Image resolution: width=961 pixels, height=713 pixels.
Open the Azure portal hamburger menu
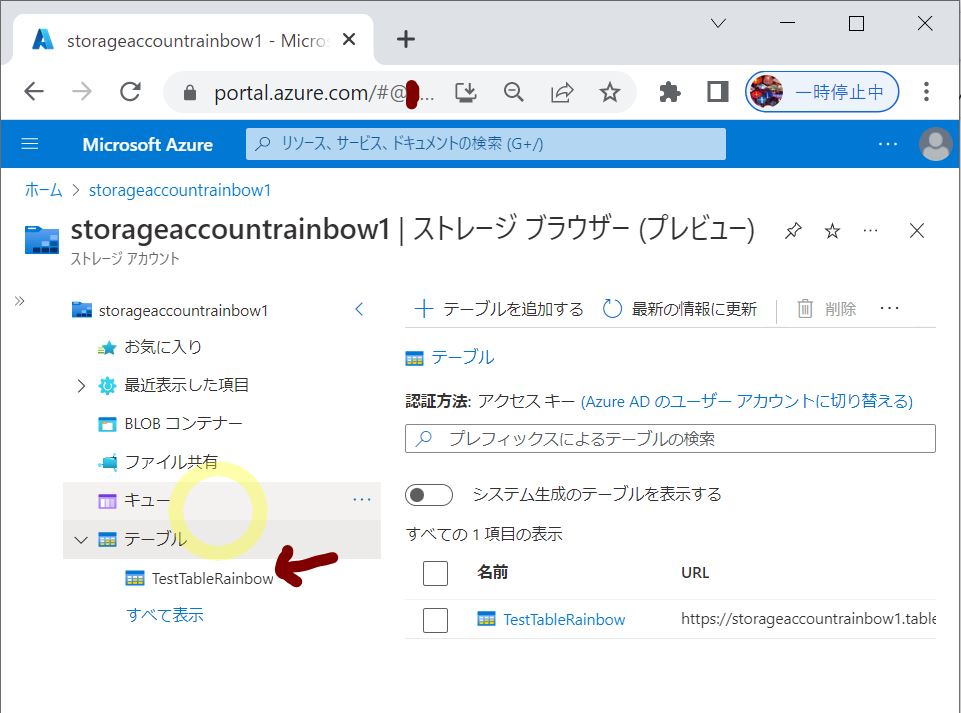coord(29,144)
